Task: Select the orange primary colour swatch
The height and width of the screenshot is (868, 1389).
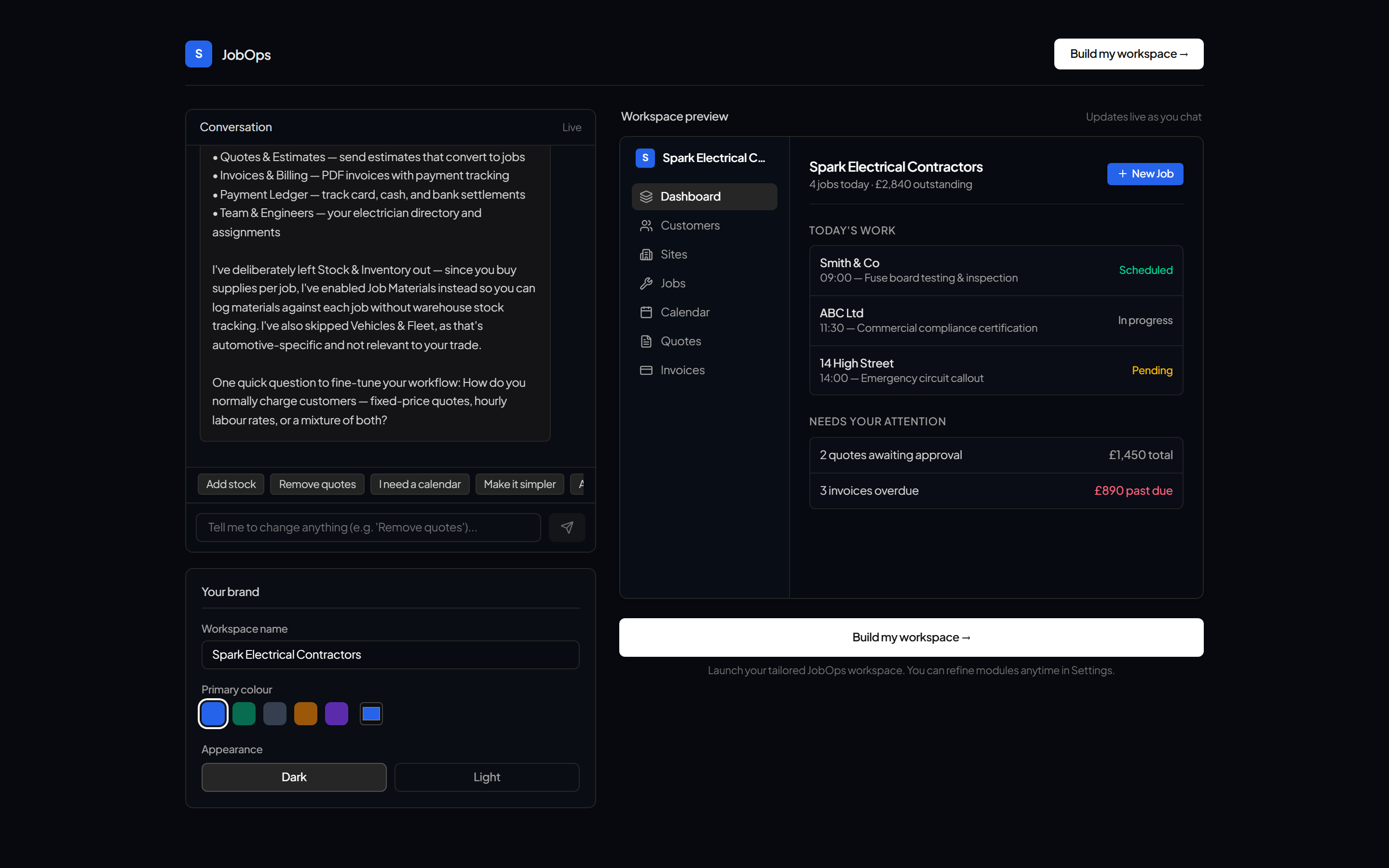Action: (x=306, y=714)
